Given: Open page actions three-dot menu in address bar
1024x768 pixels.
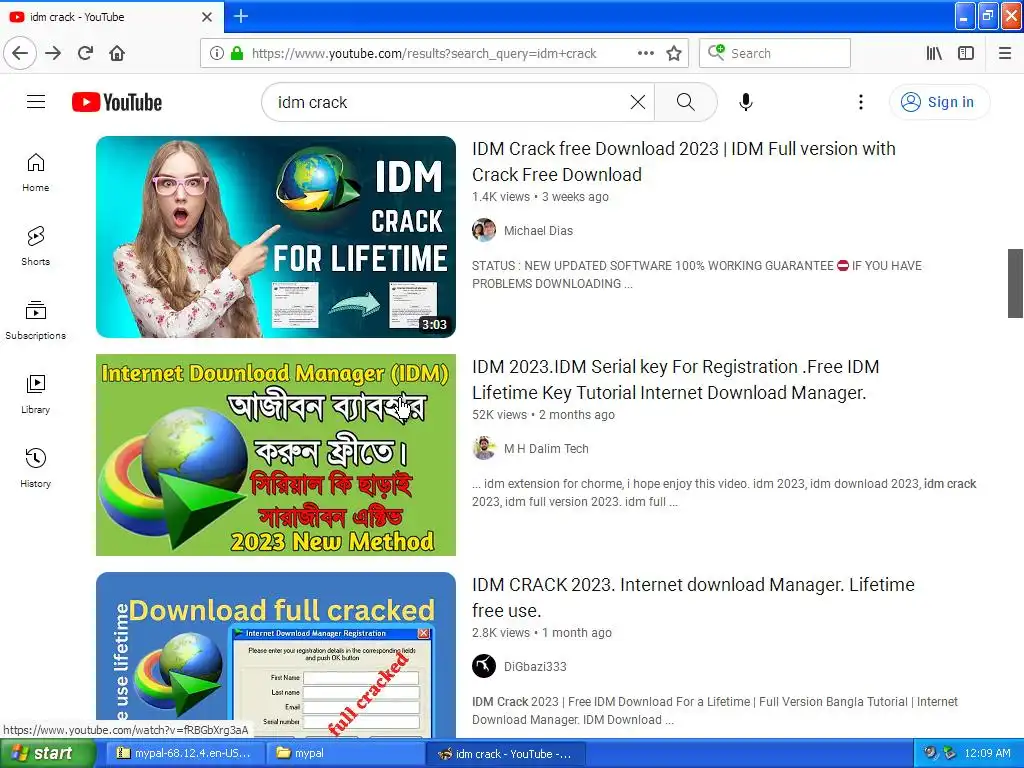Looking at the screenshot, I should (645, 54).
